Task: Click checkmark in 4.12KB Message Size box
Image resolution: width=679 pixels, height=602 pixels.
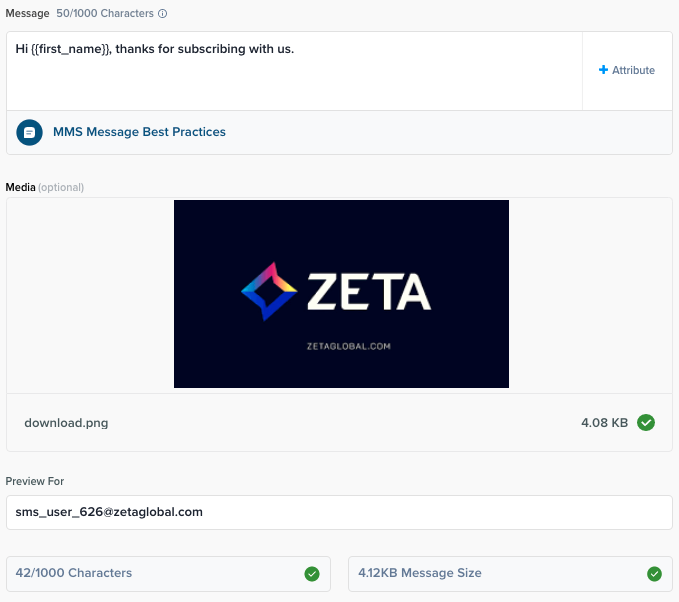Action: [654, 574]
